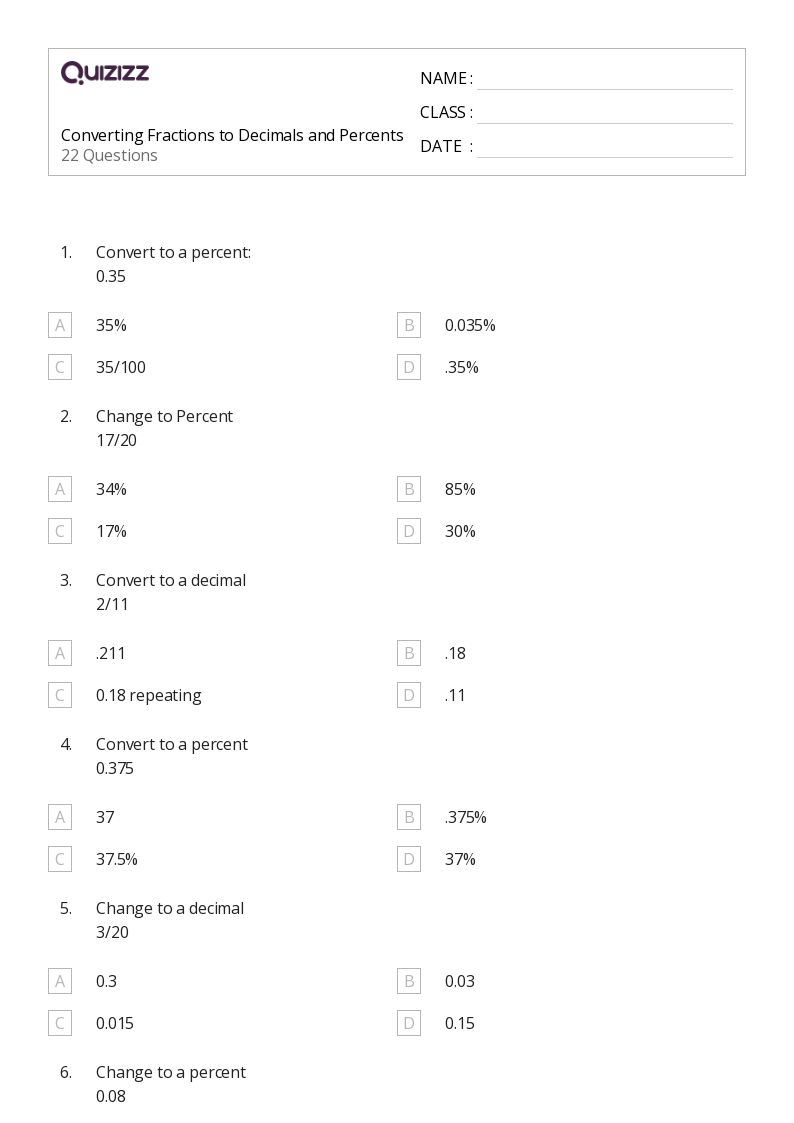Click the CLASS input line
This screenshot has height=1123, width=794.
point(604,113)
